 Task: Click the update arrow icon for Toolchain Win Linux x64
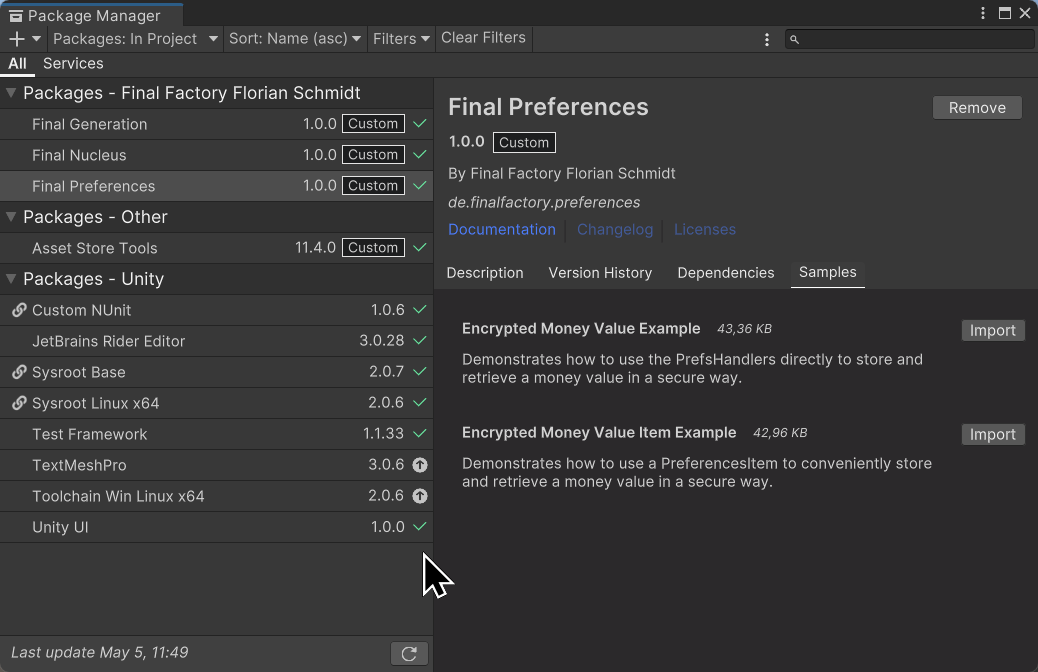(x=420, y=496)
